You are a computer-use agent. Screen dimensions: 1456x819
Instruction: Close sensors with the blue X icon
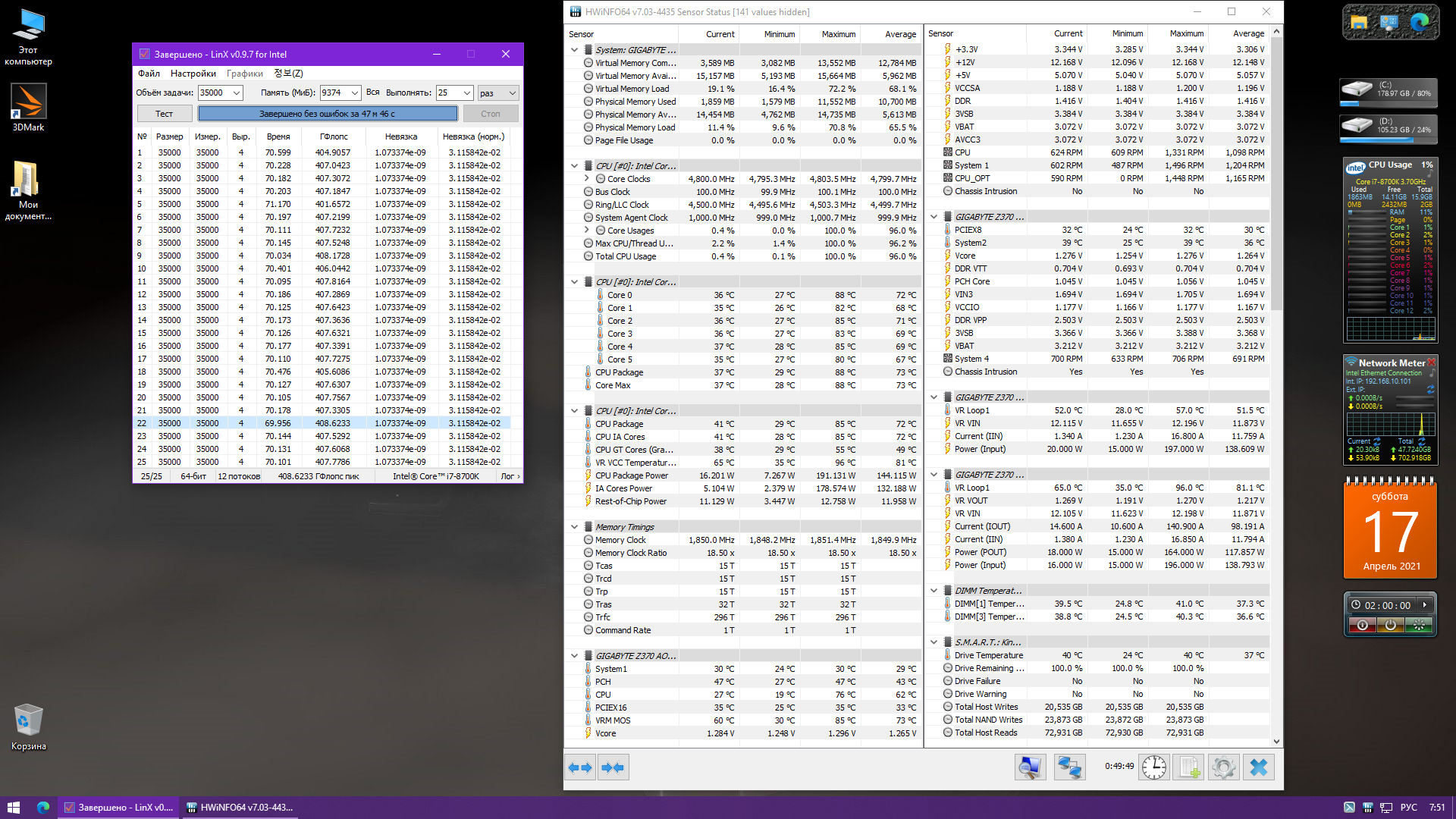coord(1258,767)
